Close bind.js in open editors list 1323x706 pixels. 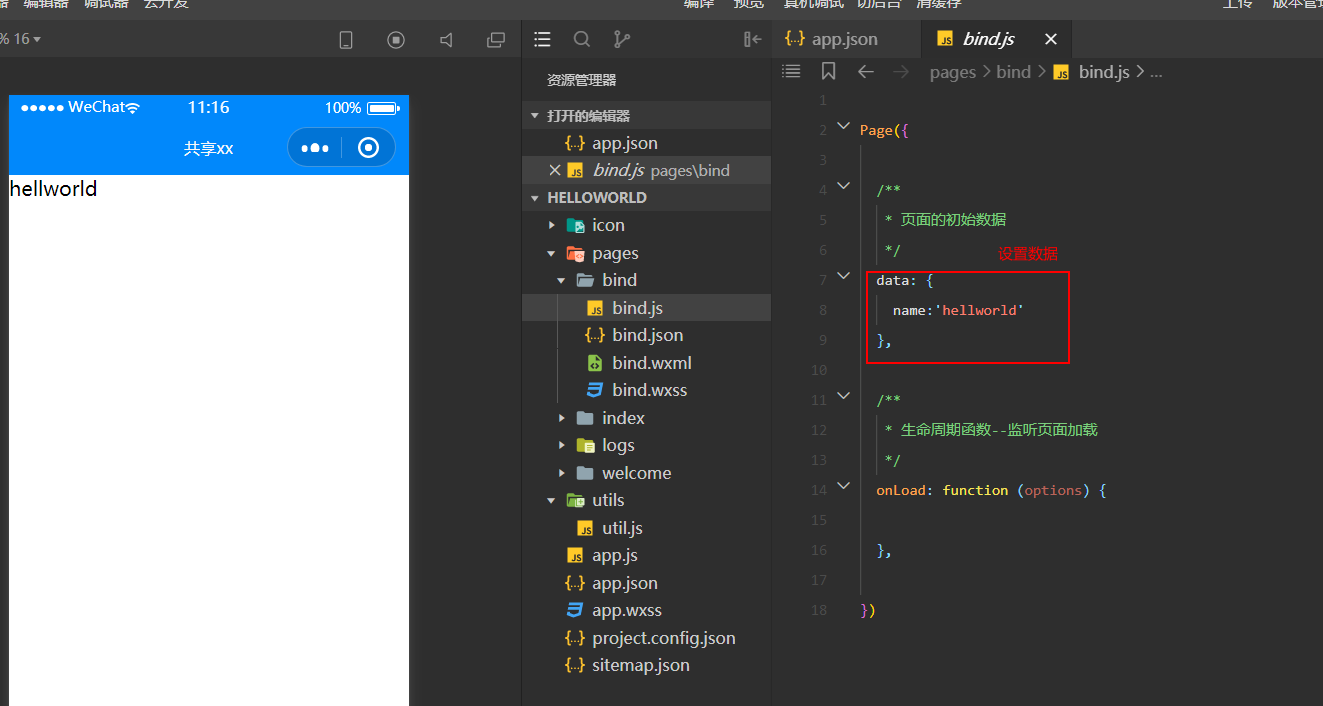click(x=555, y=170)
